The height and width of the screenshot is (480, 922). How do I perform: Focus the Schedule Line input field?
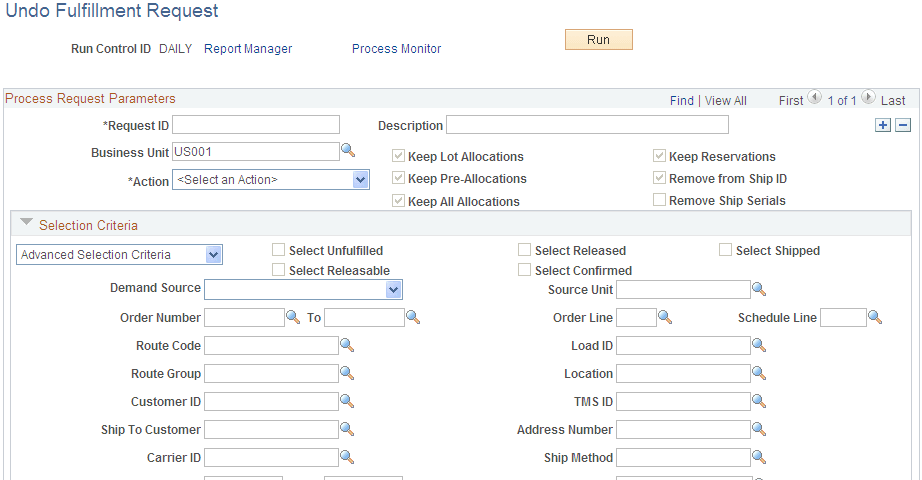click(x=843, y=318)
